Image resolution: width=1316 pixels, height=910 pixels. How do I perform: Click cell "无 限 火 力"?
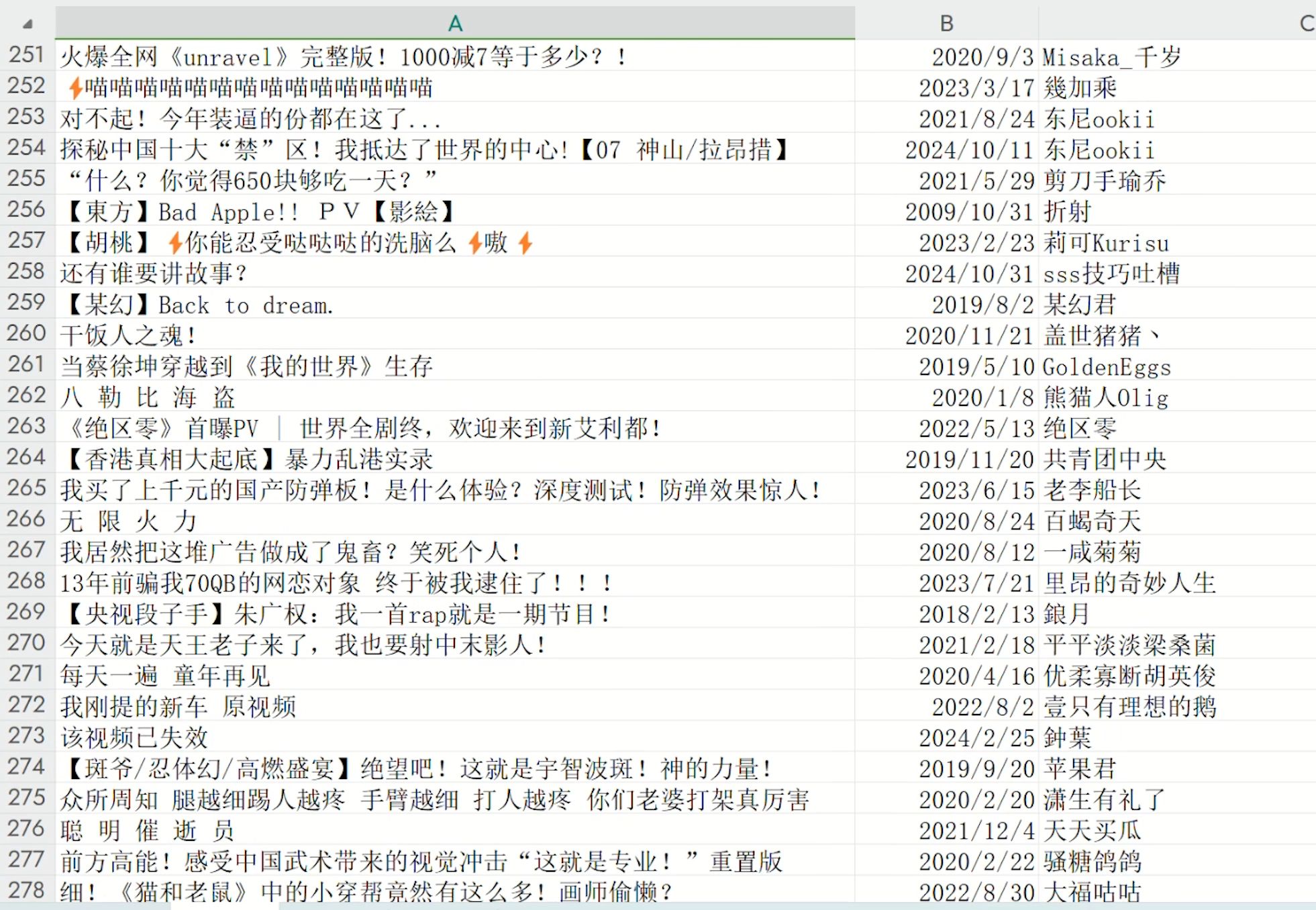tap(455, 520)
